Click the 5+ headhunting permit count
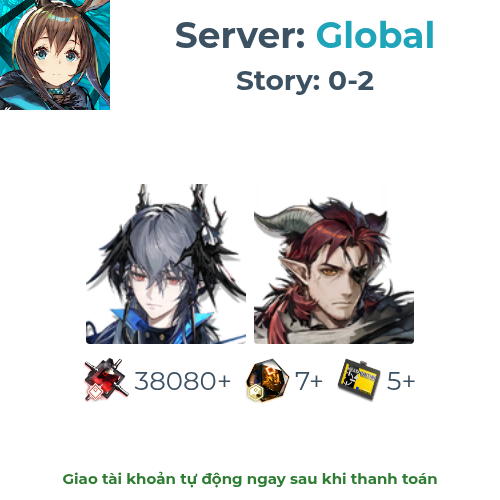The width and height of the screenshot is (500, 500). (x=401, y=381)
